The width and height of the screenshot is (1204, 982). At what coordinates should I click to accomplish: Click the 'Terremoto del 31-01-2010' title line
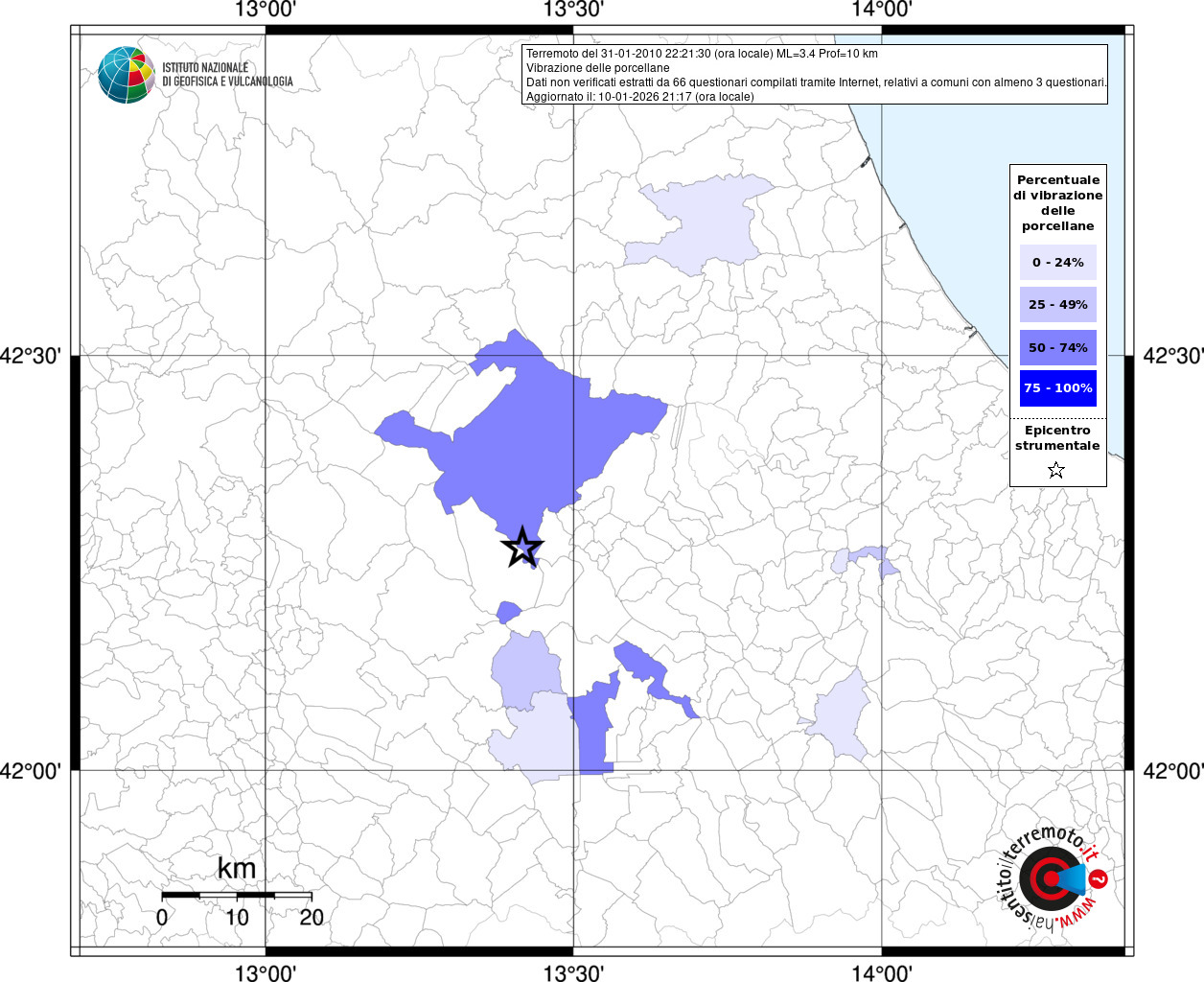702,54
